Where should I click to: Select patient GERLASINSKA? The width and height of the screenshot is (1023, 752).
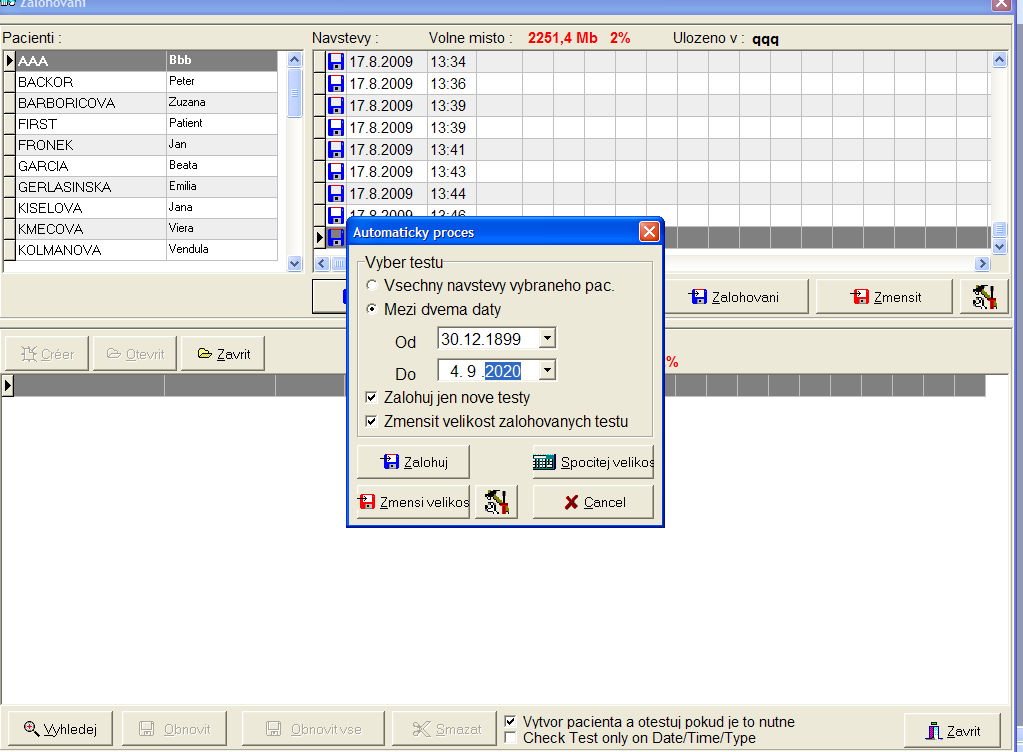[x=147, y=187]
